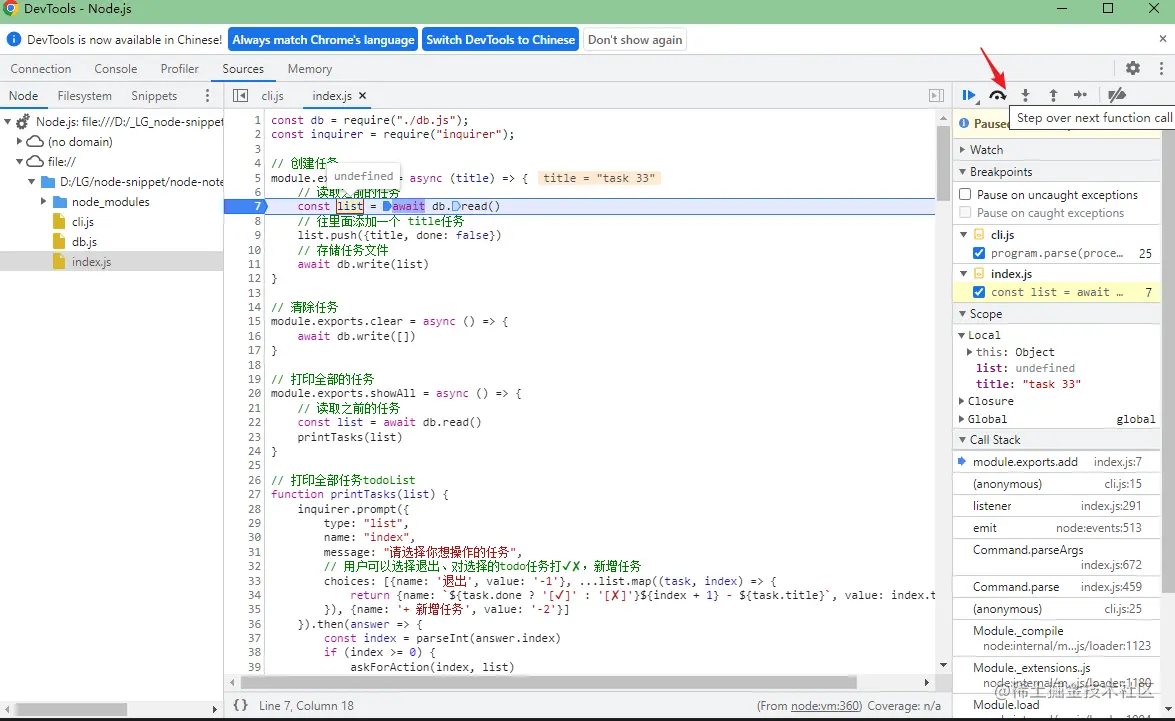Image resolution: width=1175 pixels, height=721 pixels.
Task: Step into next function call
Action: coord(1025,95)
